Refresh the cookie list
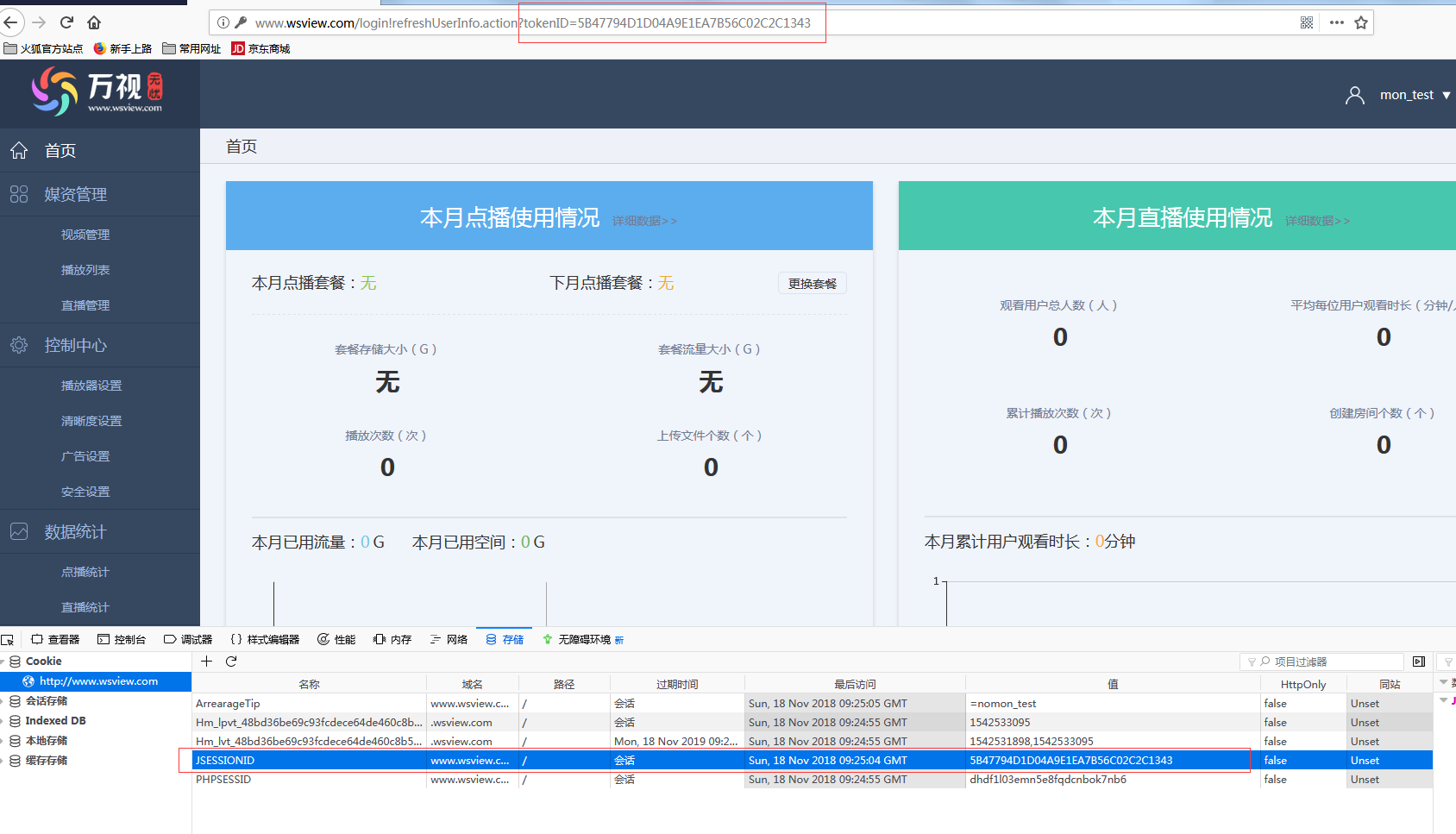Viewport: 1456px width, 834px height. pos(231,662)
